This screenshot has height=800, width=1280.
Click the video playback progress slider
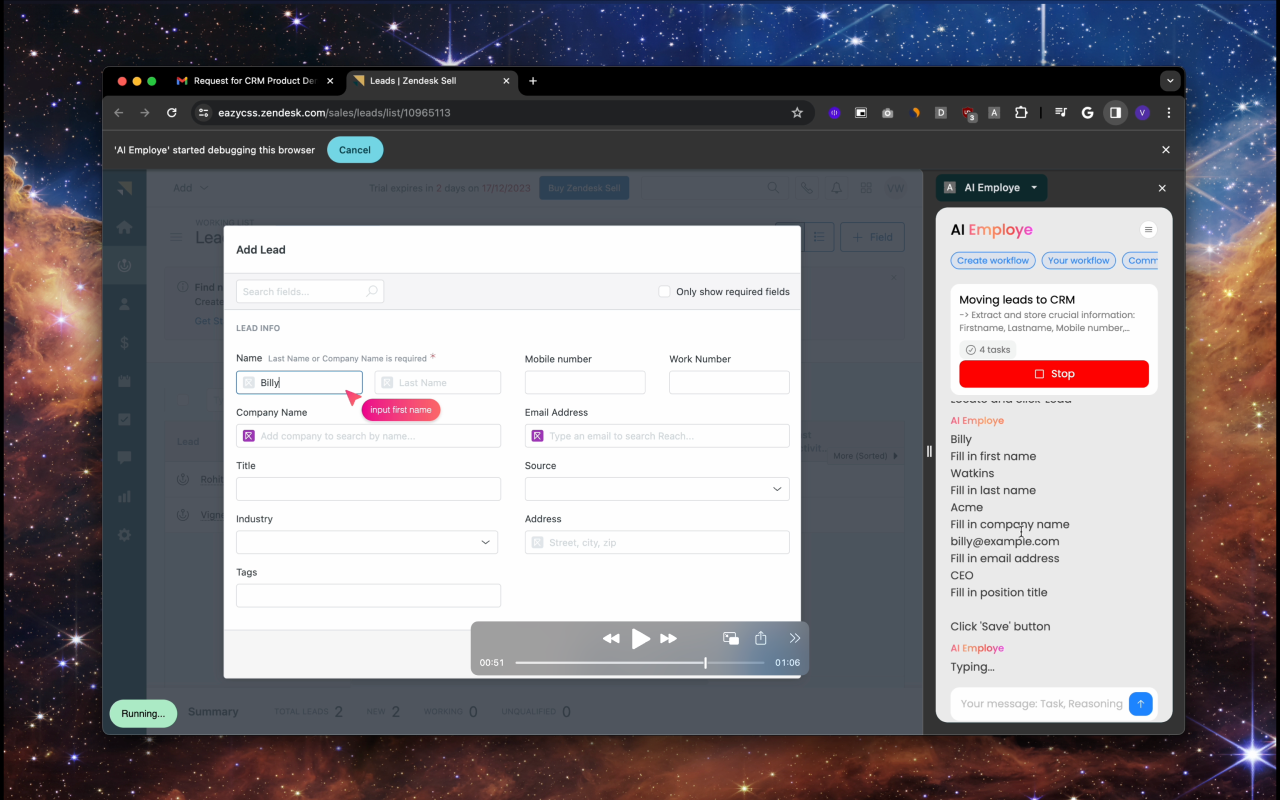(640, 662)
